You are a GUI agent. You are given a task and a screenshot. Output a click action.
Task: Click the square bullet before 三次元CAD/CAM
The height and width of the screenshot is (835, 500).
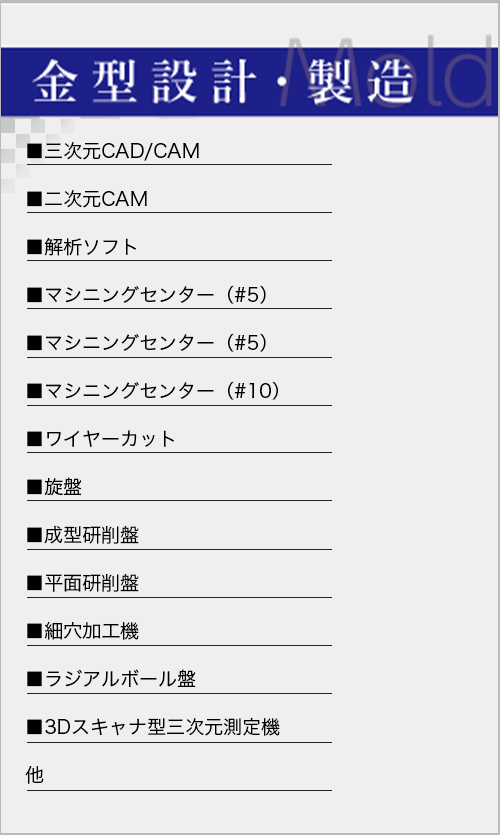[35, 152]
